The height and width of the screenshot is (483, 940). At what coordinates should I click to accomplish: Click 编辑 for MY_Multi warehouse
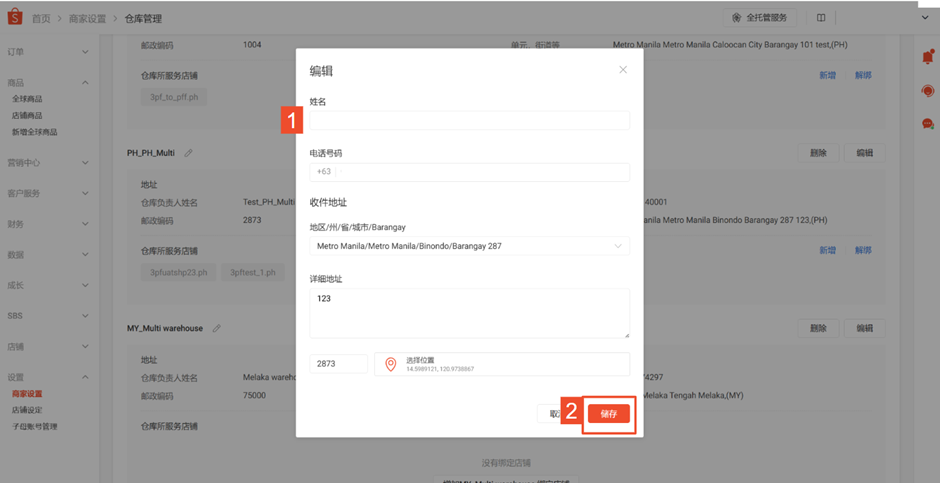click(864, 328)
